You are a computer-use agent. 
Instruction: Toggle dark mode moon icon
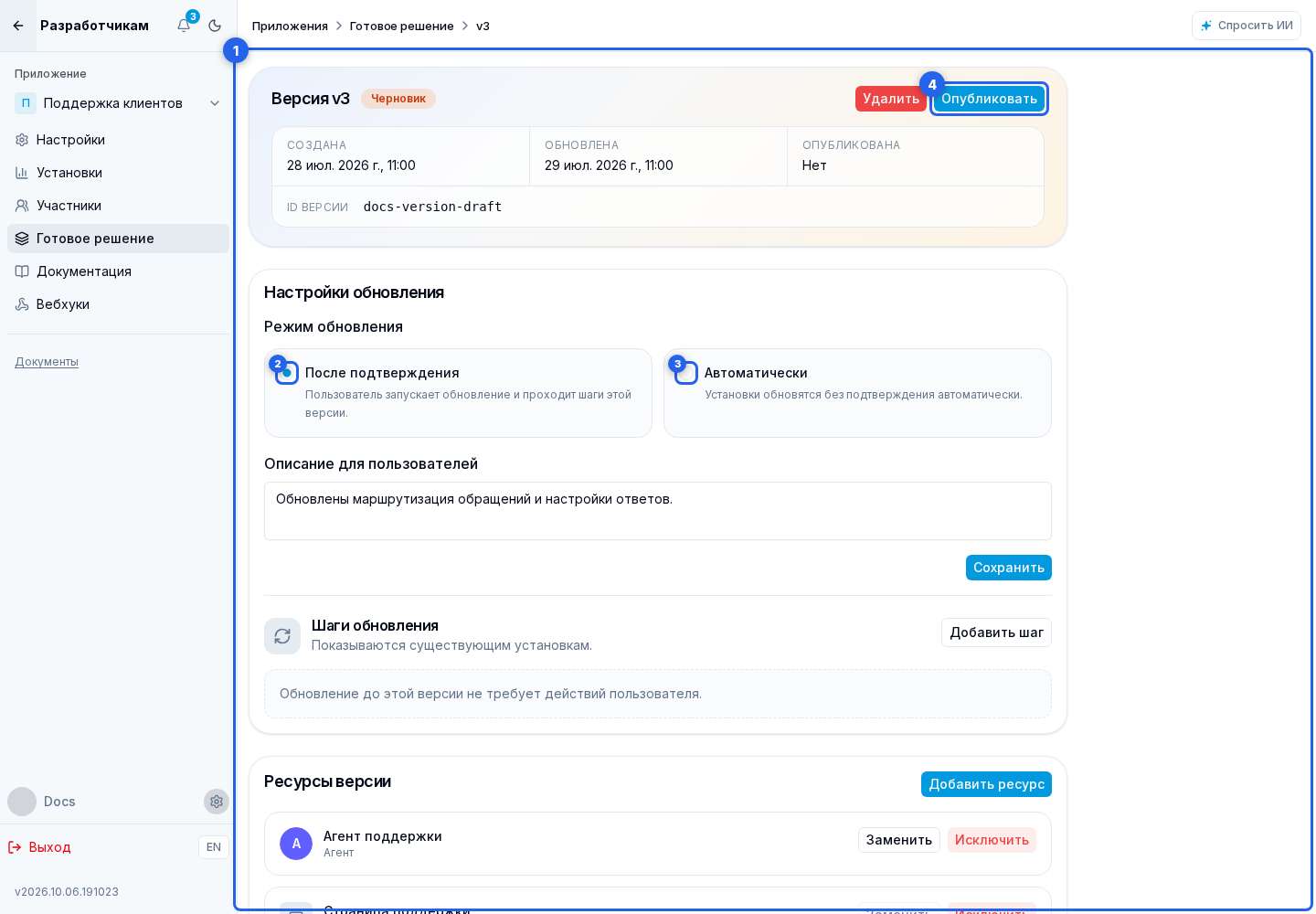(x=215, y=26)
